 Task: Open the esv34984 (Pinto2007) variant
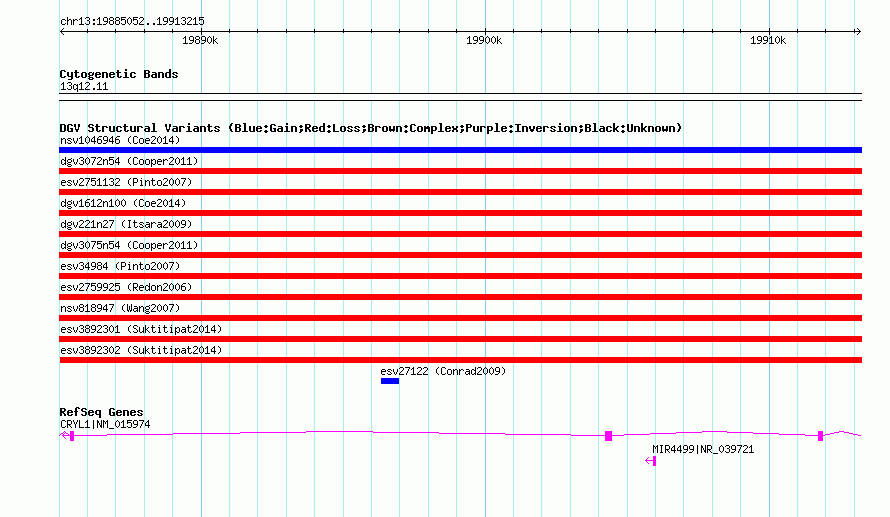(120, 266)
